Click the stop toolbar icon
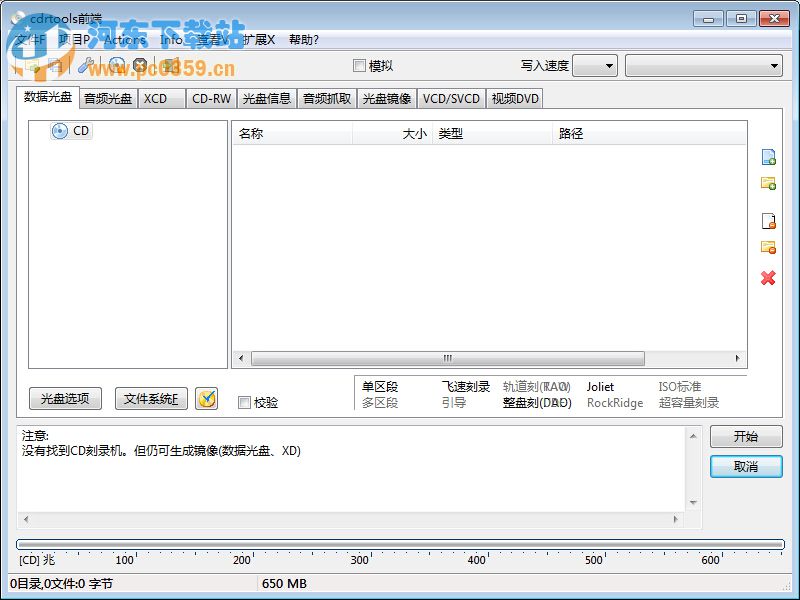Image resolution: width=800 pixels, height=600 pixels. click(140, 63)
